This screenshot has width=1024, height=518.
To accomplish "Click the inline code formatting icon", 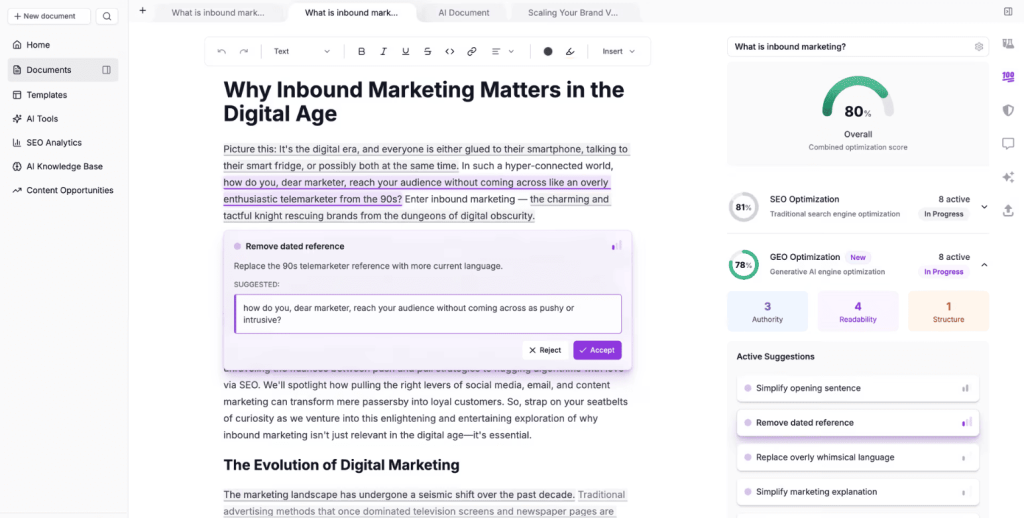I will pos(450,51).
